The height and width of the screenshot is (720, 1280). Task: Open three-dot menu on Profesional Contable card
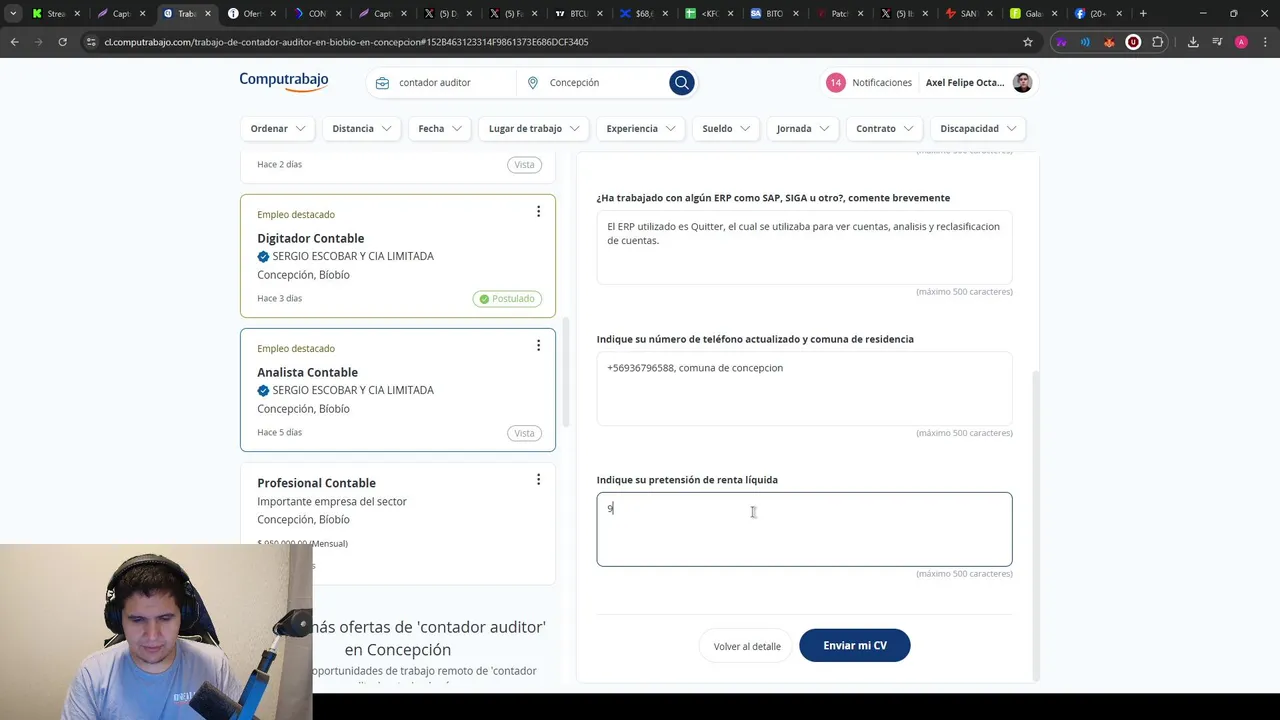pyautogui.click(x=538, y=479)
